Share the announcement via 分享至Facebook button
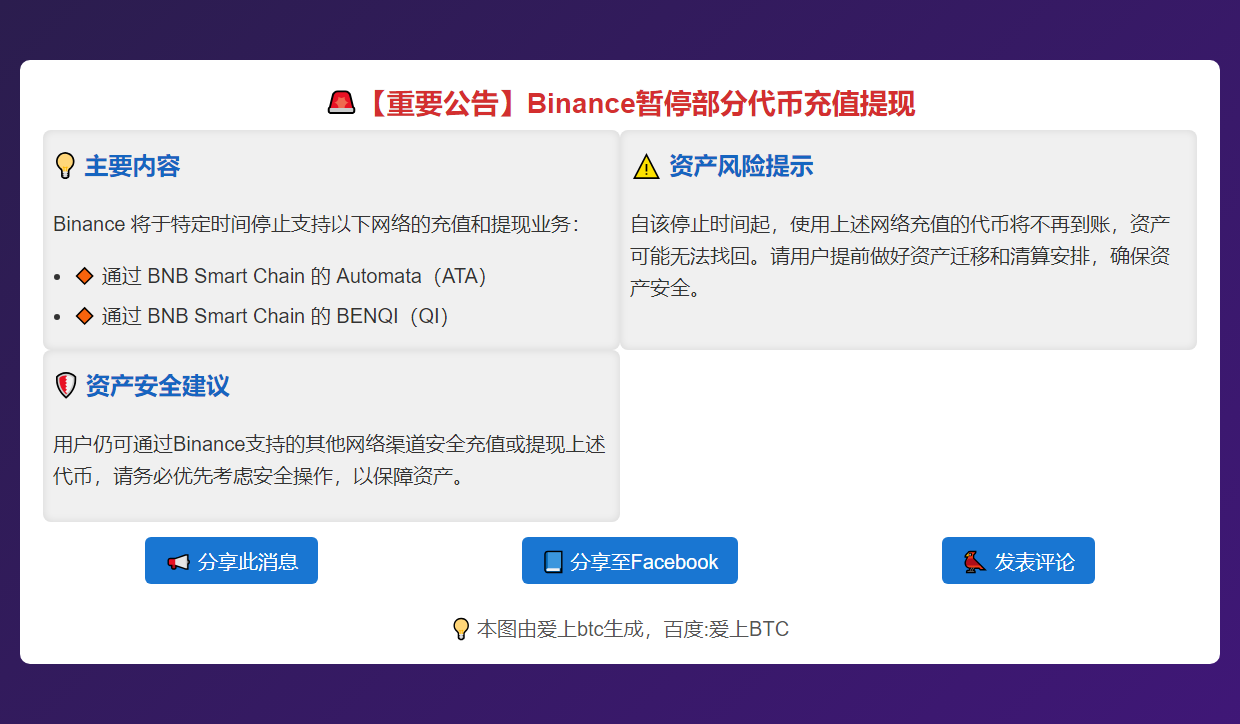Image resolution: width=1240 pixels, height=724 pixels. (630, 560)
